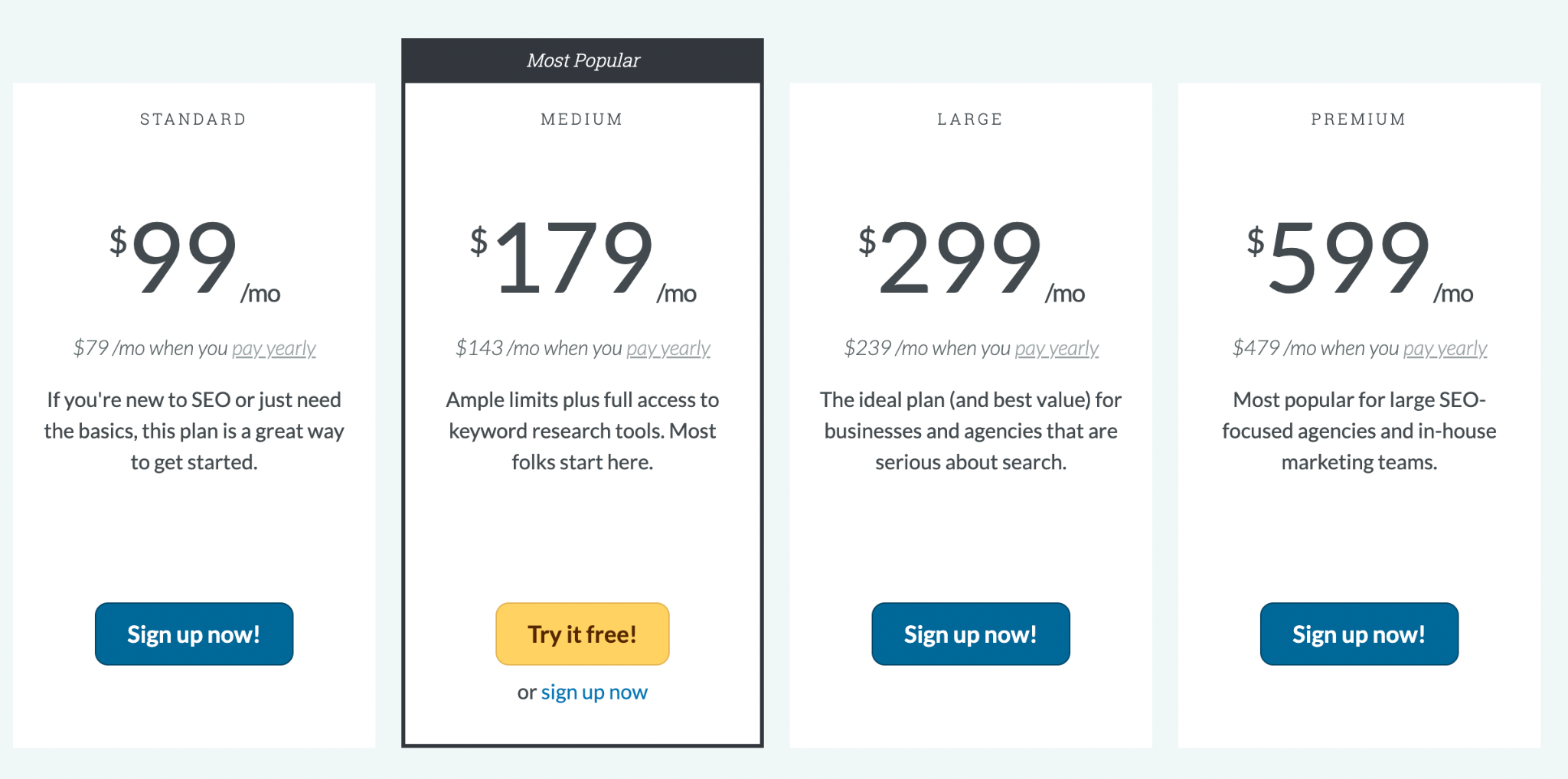This screenshot has width=1568, height=779.
Task: Follow the pay yearly link in Premium plan
Action: [x=1445, y=349]
